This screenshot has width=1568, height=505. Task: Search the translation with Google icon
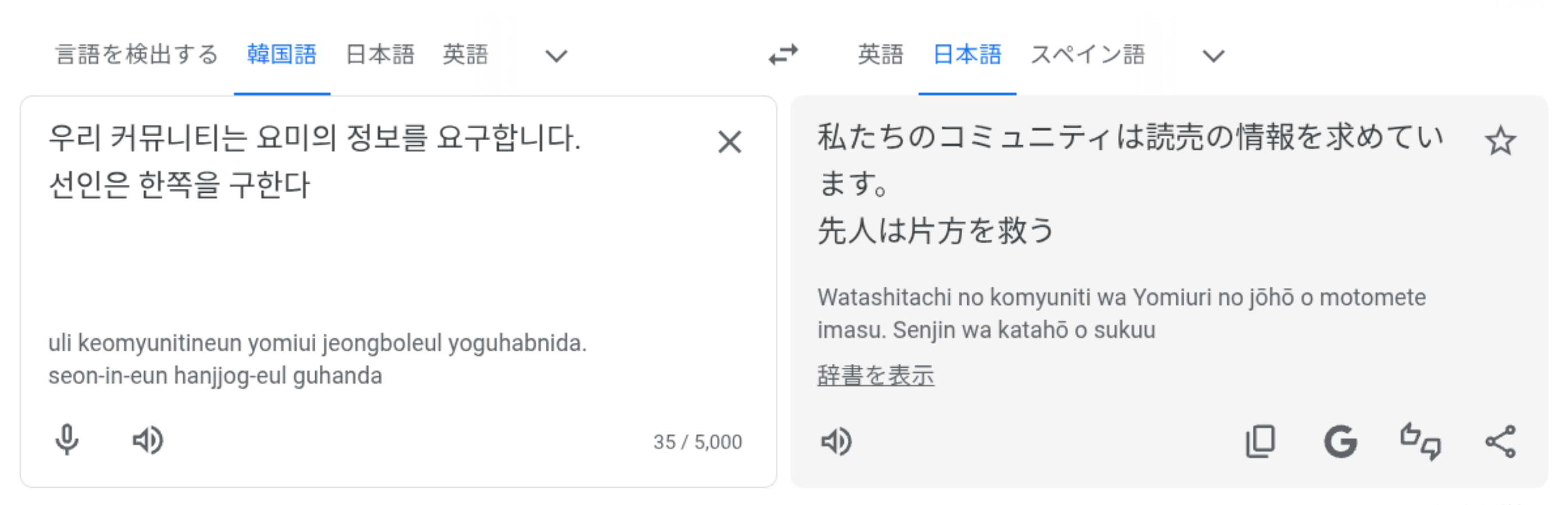tap(1340, 441)
